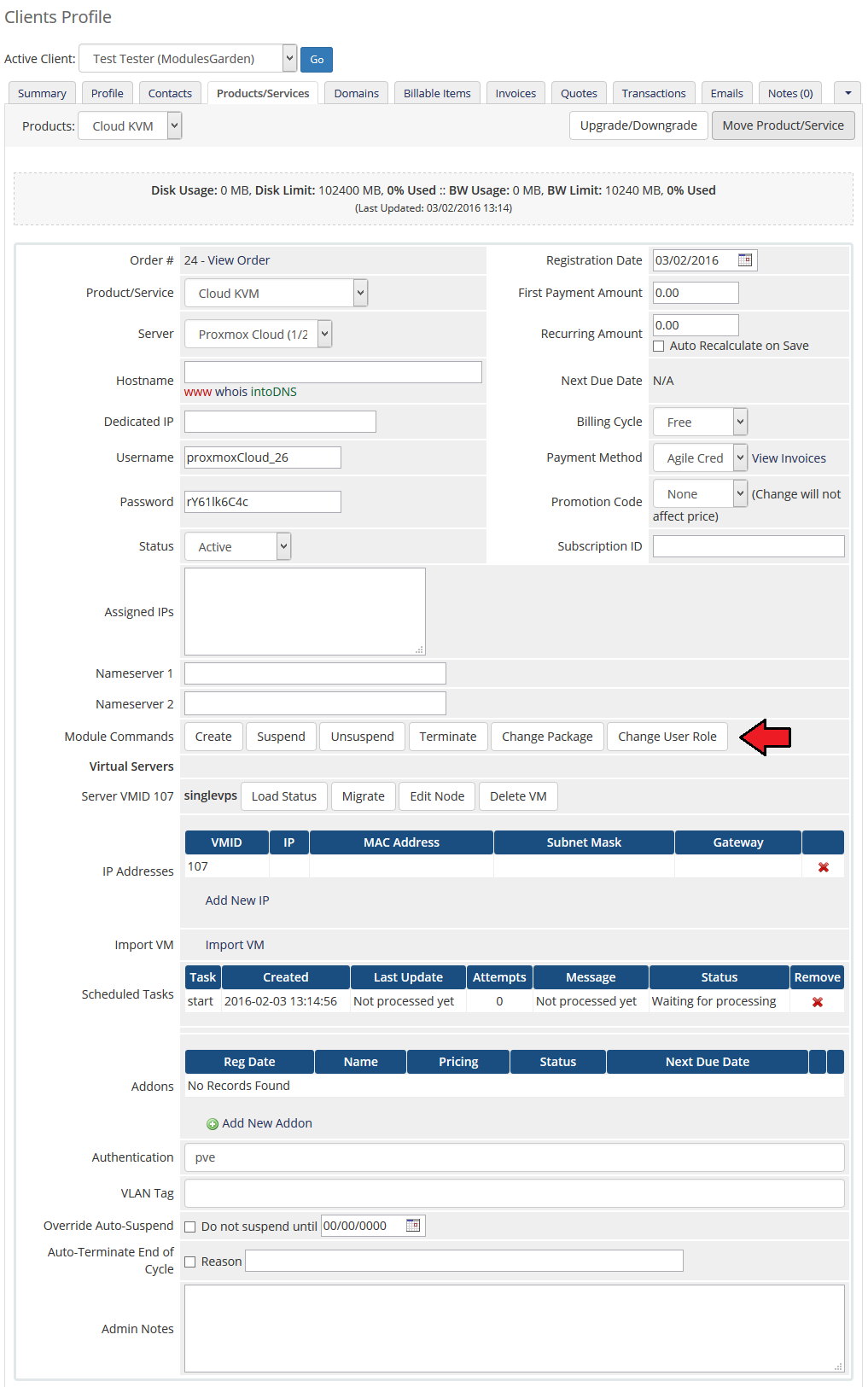
Task: Click the Edit Node button
Action: [437, 796]
